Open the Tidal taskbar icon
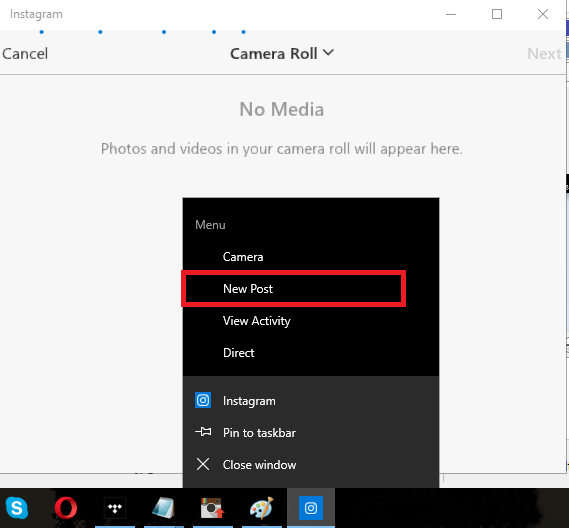Screen dimensions: 569x528 click(115, 508)
